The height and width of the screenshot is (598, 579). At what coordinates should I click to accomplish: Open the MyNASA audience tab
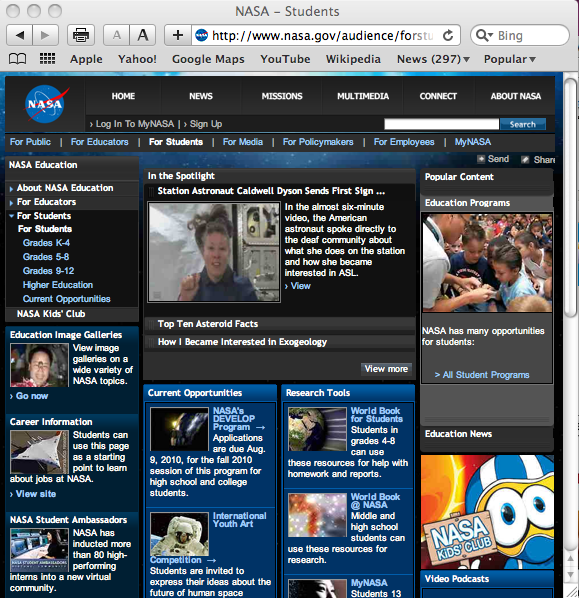(x=473, y=142)
